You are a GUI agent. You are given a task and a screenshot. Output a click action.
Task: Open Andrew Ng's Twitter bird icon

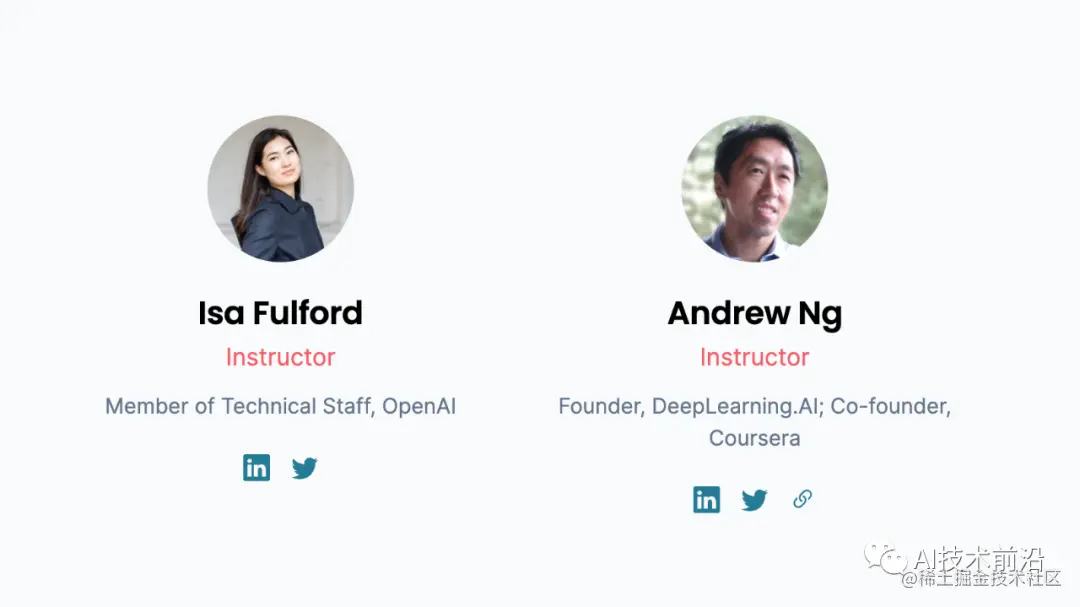point(754,499)
